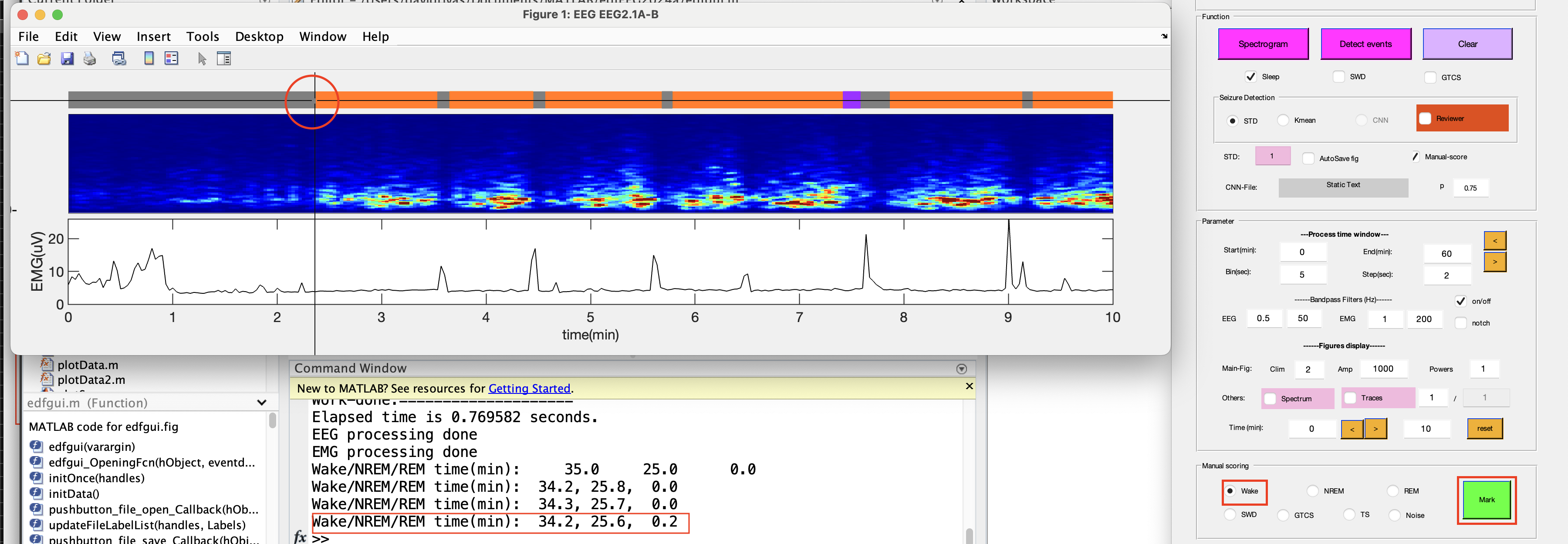
Task: Select the Kmean radio button
Action: click(1283, 120)
